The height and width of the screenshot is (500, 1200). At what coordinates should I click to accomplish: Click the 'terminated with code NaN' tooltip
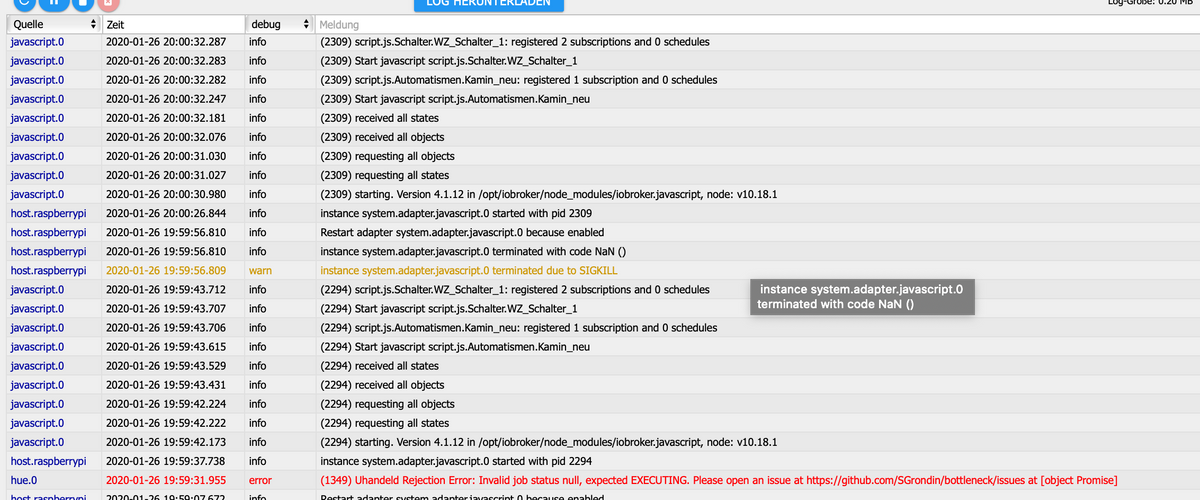pos(862,297)
